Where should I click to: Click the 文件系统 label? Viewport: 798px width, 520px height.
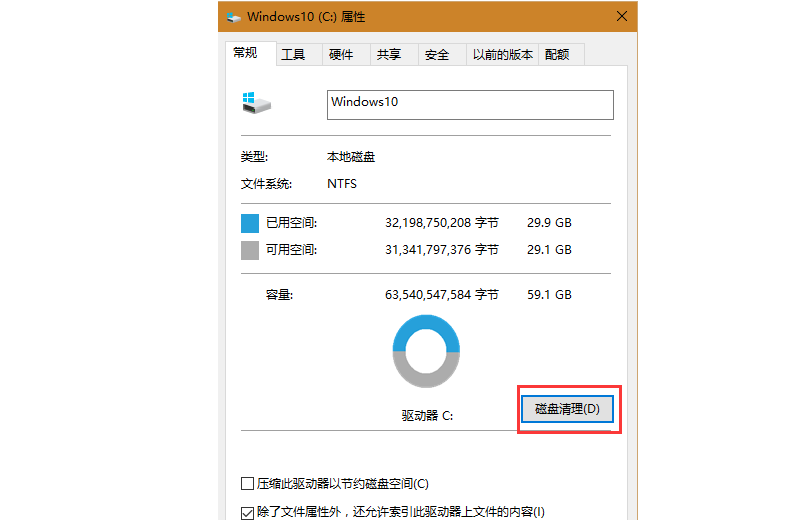click(x=266, y=184)
